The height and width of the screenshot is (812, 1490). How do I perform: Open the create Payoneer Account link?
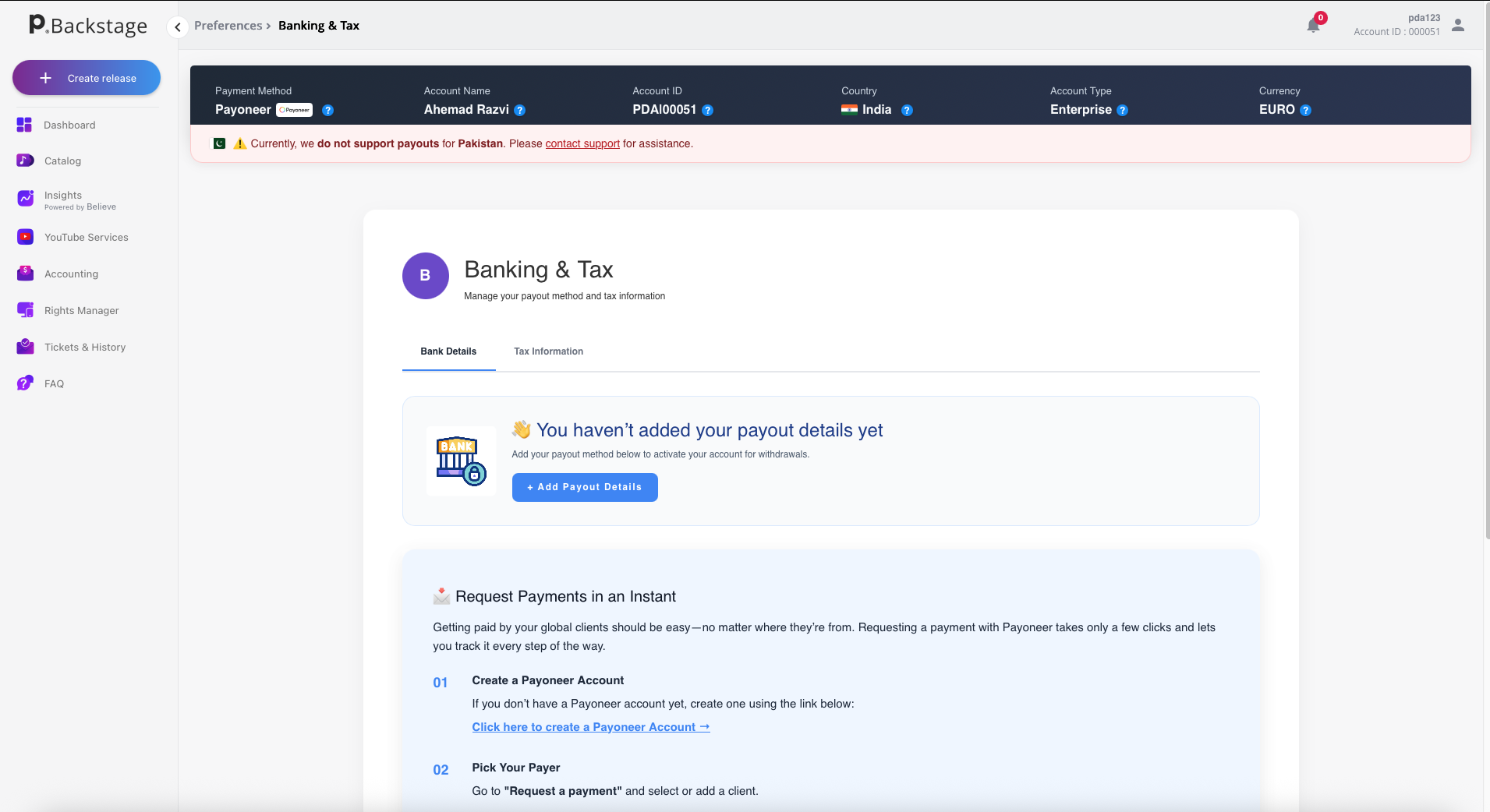pos(590,727)
